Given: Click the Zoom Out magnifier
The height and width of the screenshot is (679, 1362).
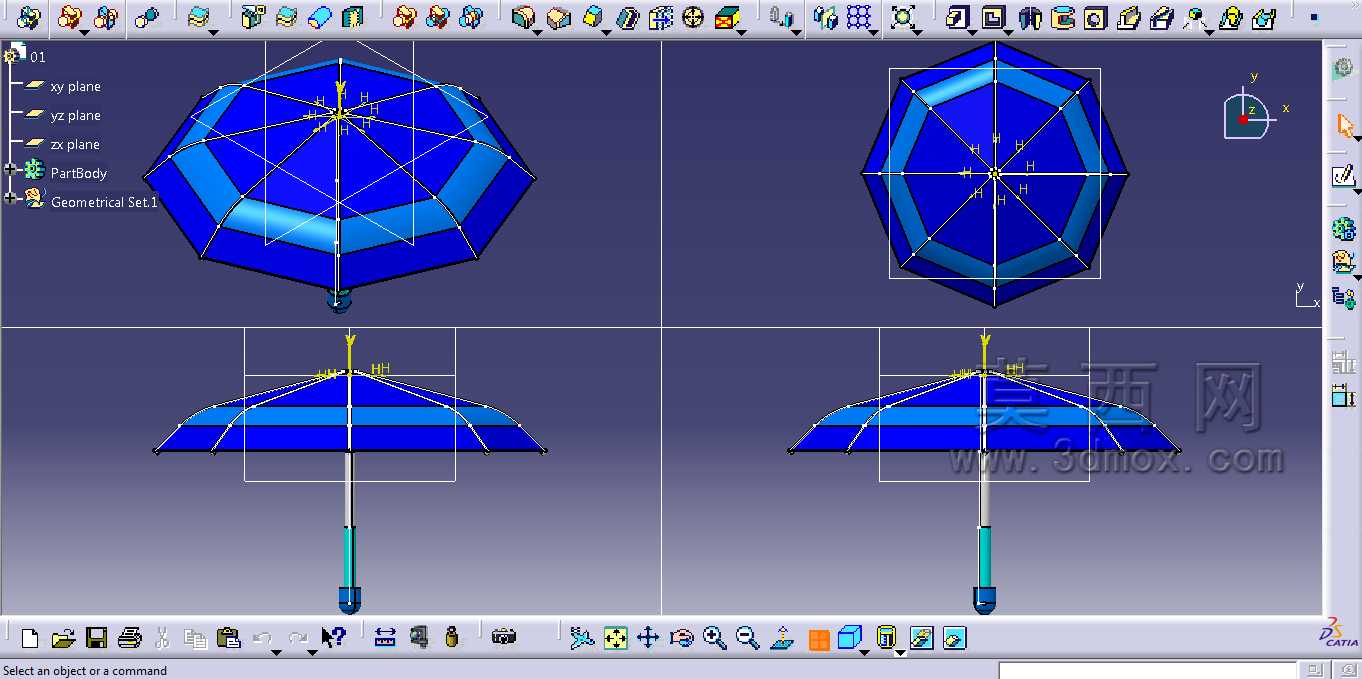Looking at the screenshot, I should point(747,638).
